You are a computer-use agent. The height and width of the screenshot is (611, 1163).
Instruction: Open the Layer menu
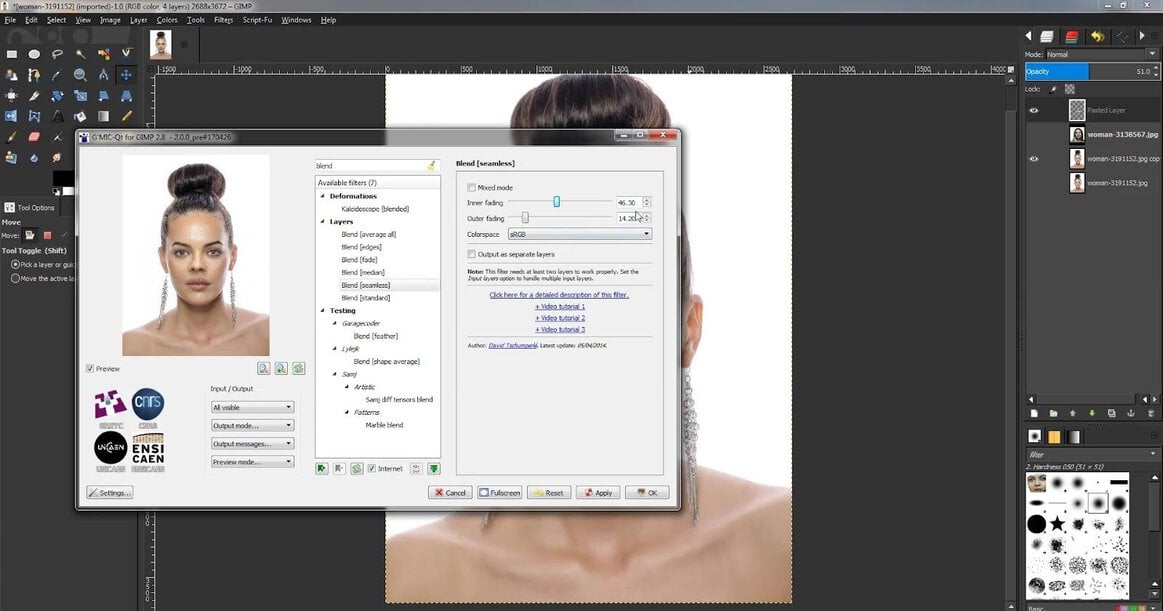click(x=139, y=20)
